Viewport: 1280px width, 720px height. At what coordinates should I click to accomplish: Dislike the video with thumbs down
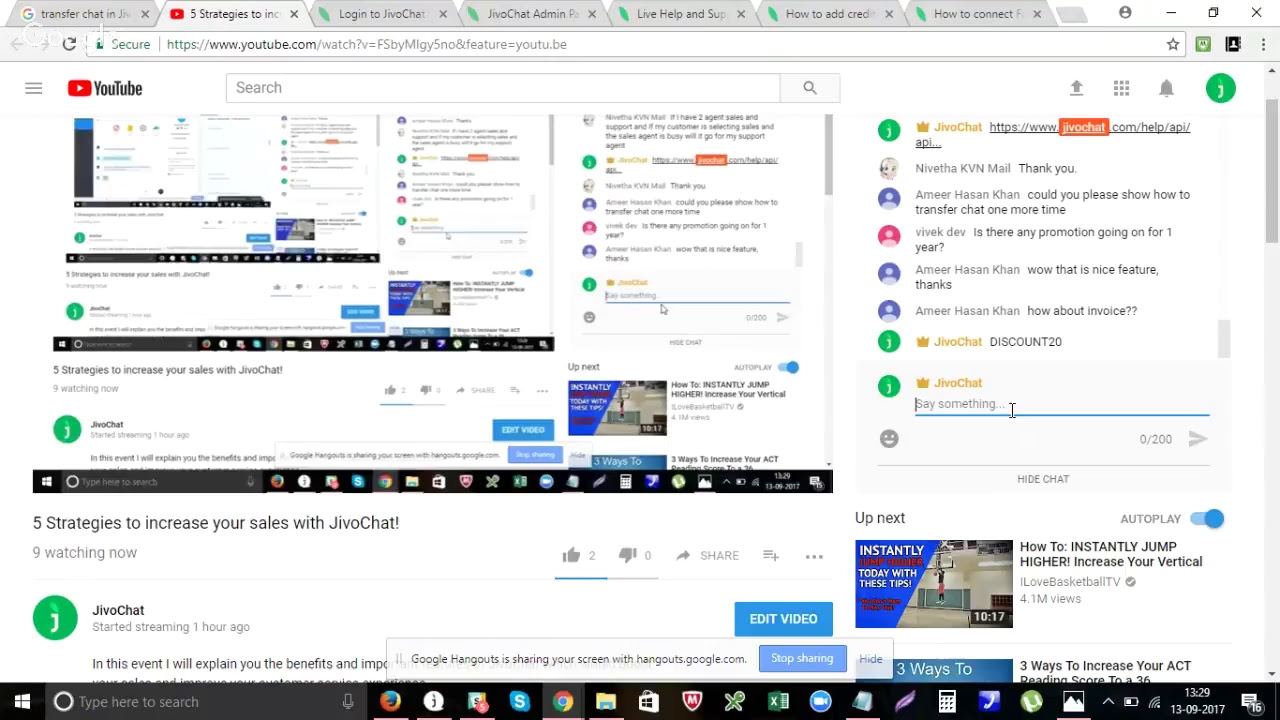pos(627,555)
